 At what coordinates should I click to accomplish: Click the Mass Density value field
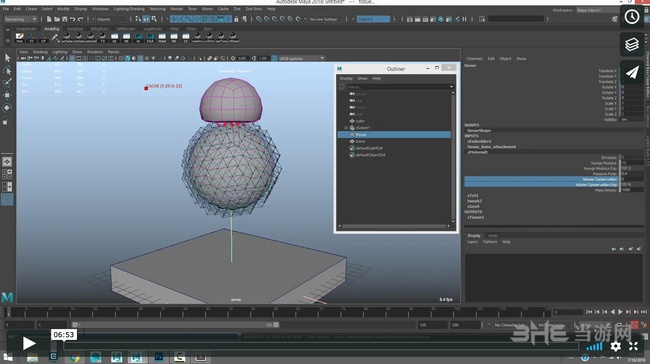point(632,190)
